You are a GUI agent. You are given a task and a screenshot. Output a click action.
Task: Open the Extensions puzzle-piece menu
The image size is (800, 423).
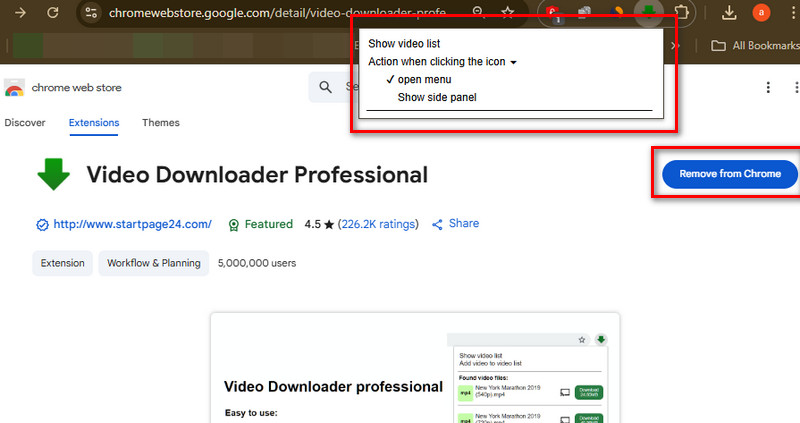681,12
